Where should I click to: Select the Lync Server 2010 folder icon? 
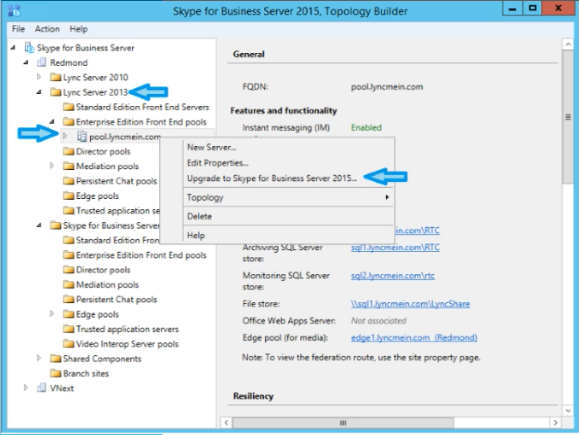(55, 77)
